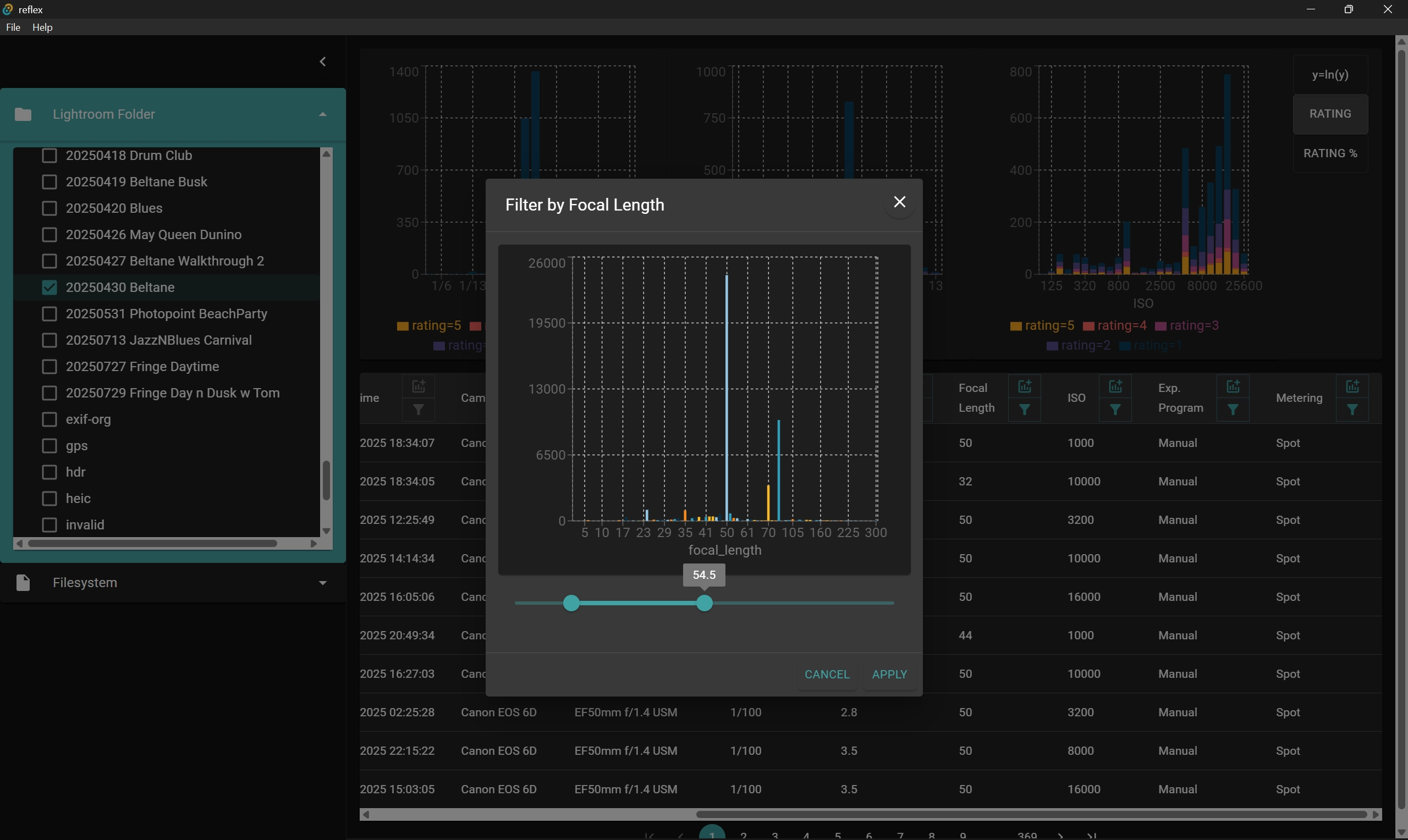Check the 20250420 Blues folder

50,208
